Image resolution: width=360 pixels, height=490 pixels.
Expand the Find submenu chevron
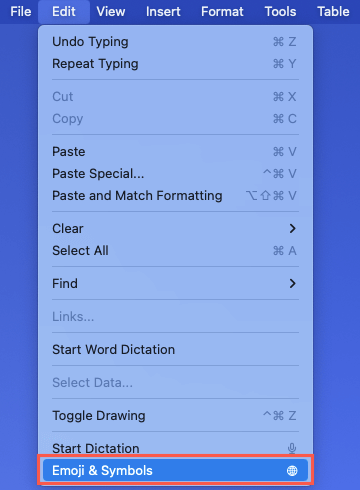pyautogui.click(x=292, y=284)
